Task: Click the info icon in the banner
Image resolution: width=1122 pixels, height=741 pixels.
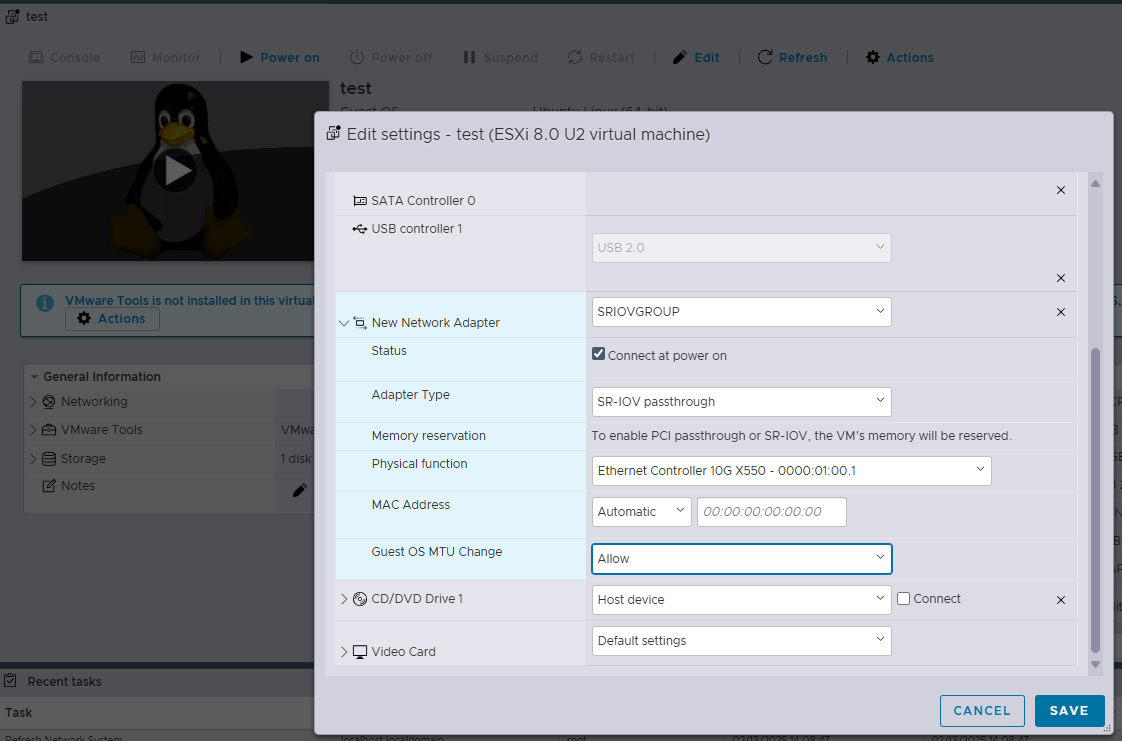Action: (x=45, y=303)
